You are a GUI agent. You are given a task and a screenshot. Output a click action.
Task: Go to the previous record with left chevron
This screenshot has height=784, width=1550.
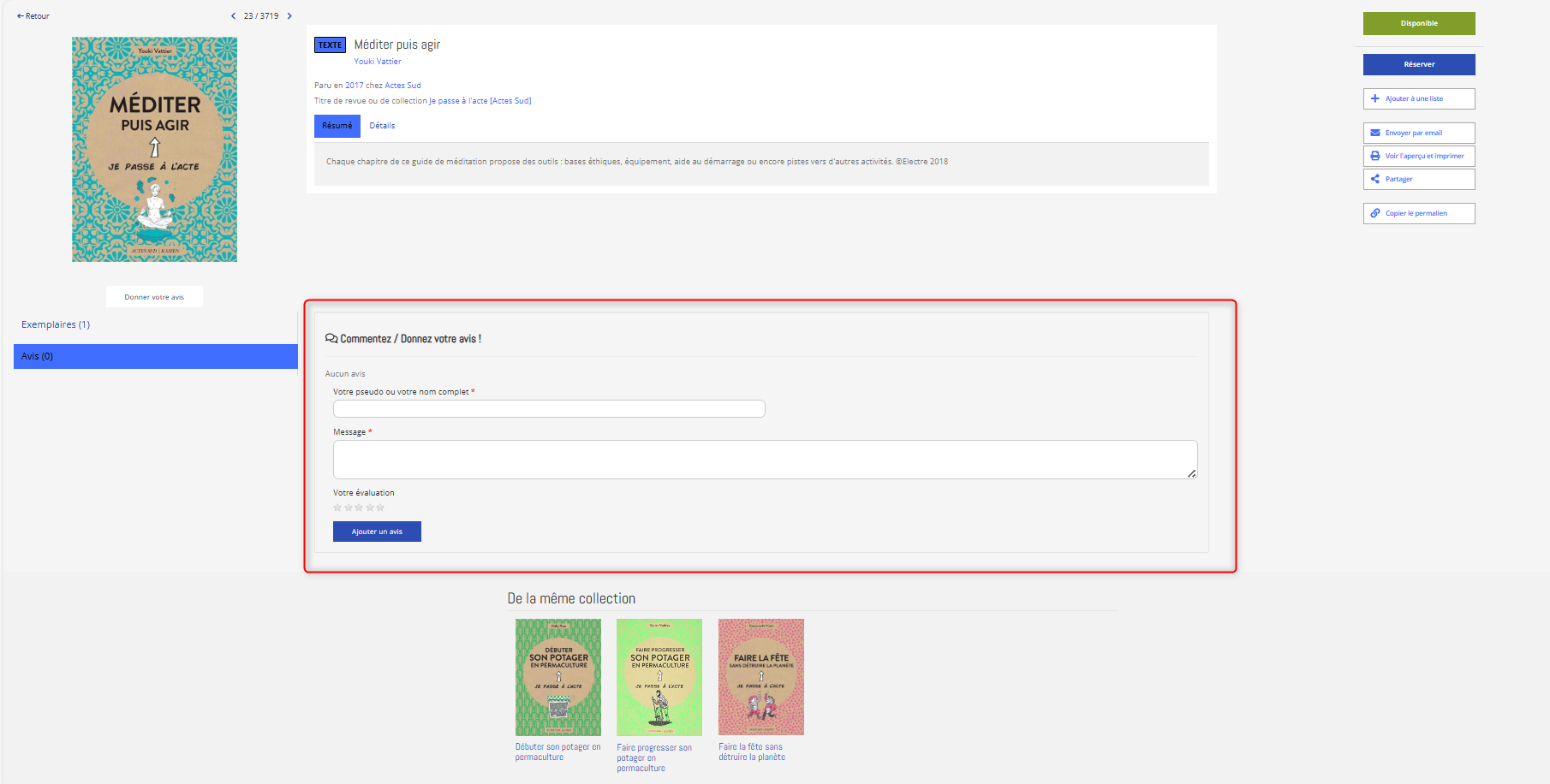pos(233,16)
